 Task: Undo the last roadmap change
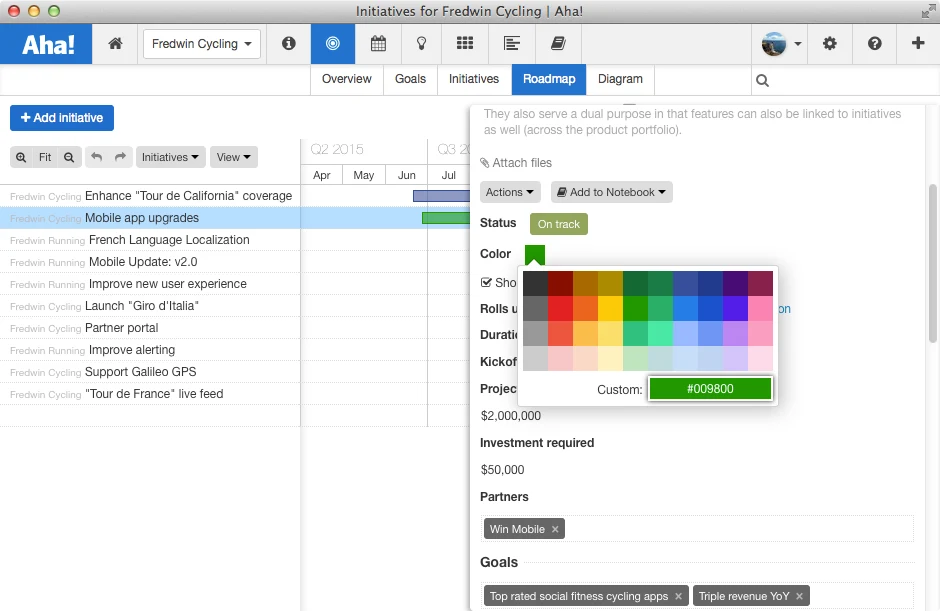pos(97,157)
